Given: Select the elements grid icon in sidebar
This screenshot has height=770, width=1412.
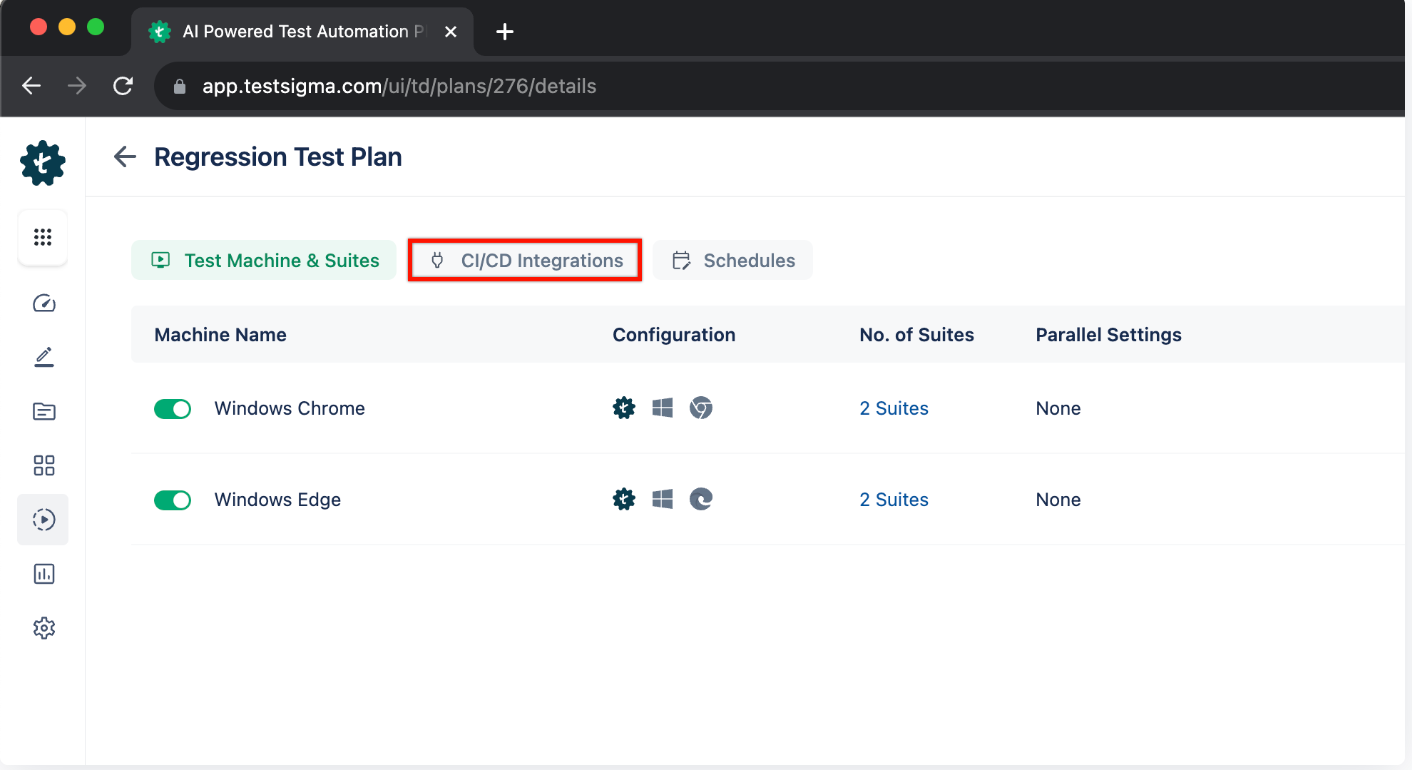Looking at the screenshot, I should tap(43, 465).
